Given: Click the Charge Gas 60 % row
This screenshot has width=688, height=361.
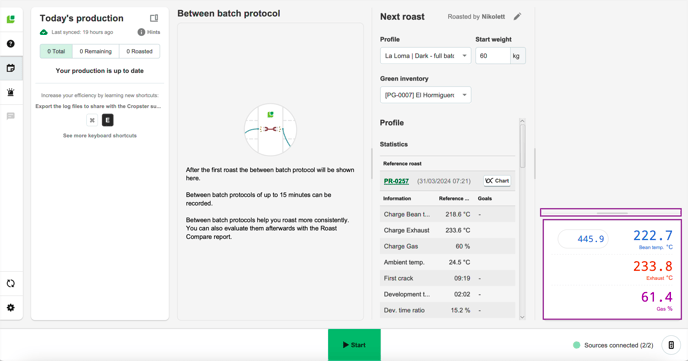Looking at the screenshot, I should pos(448,247).
